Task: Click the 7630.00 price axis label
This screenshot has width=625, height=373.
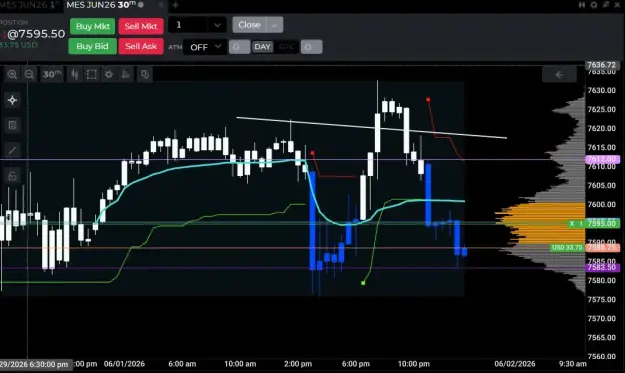Action: coord(601,90)
